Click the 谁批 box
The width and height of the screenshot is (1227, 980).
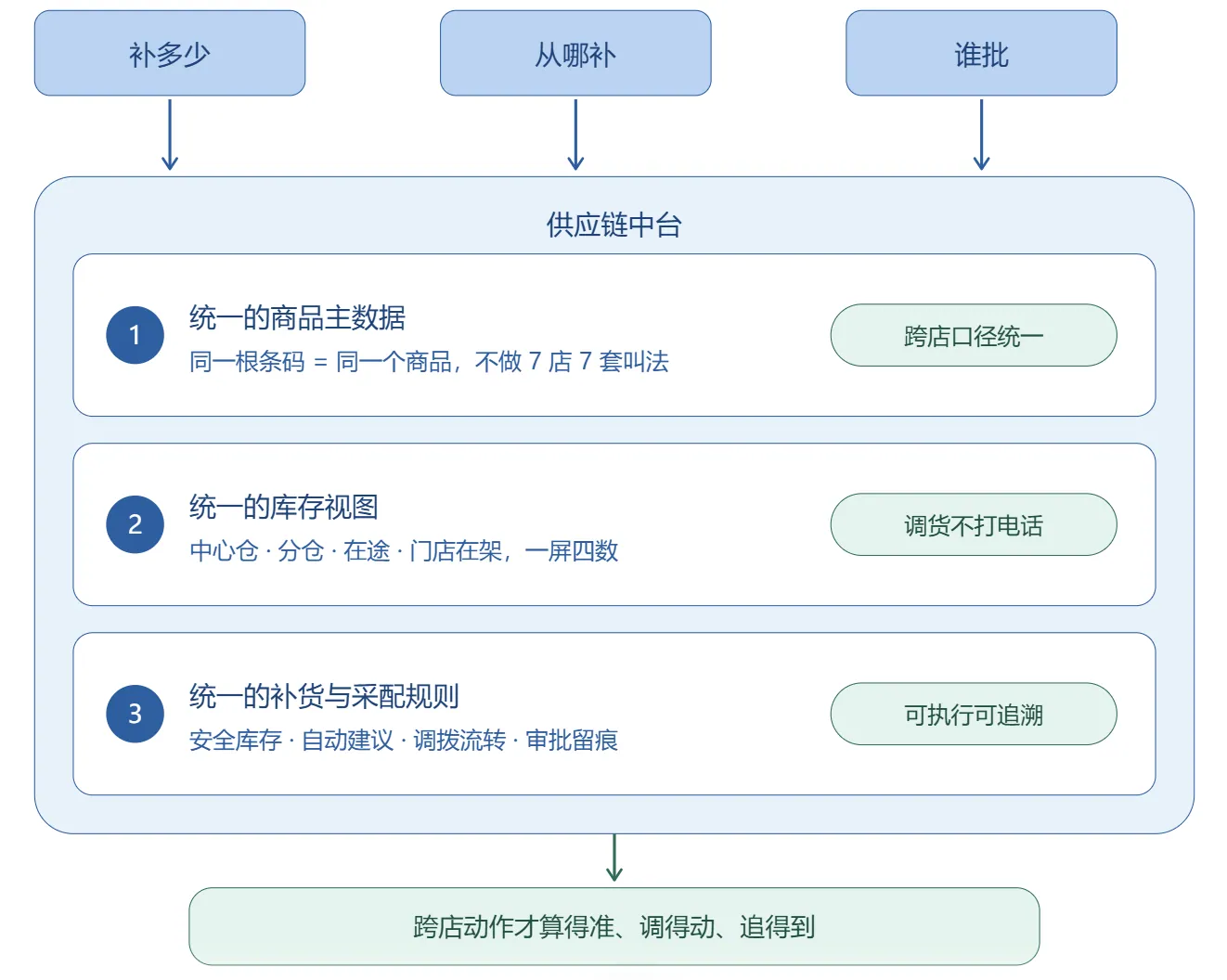point(981,54)
